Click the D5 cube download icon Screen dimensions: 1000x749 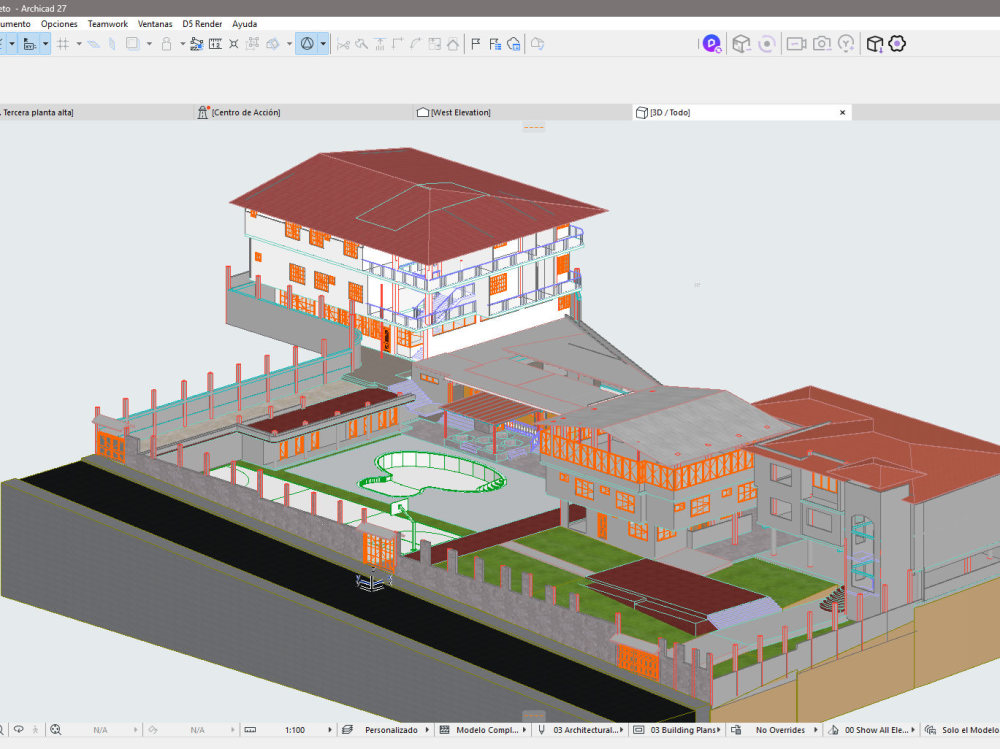tap(874, 44)
